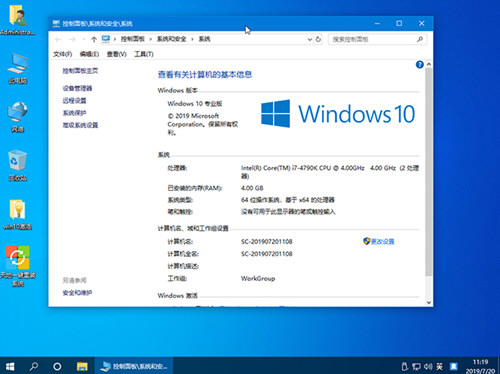This screenshot has width=500, height=374.
Task: Select the Network desktop icon
Action: click(18, 117)
